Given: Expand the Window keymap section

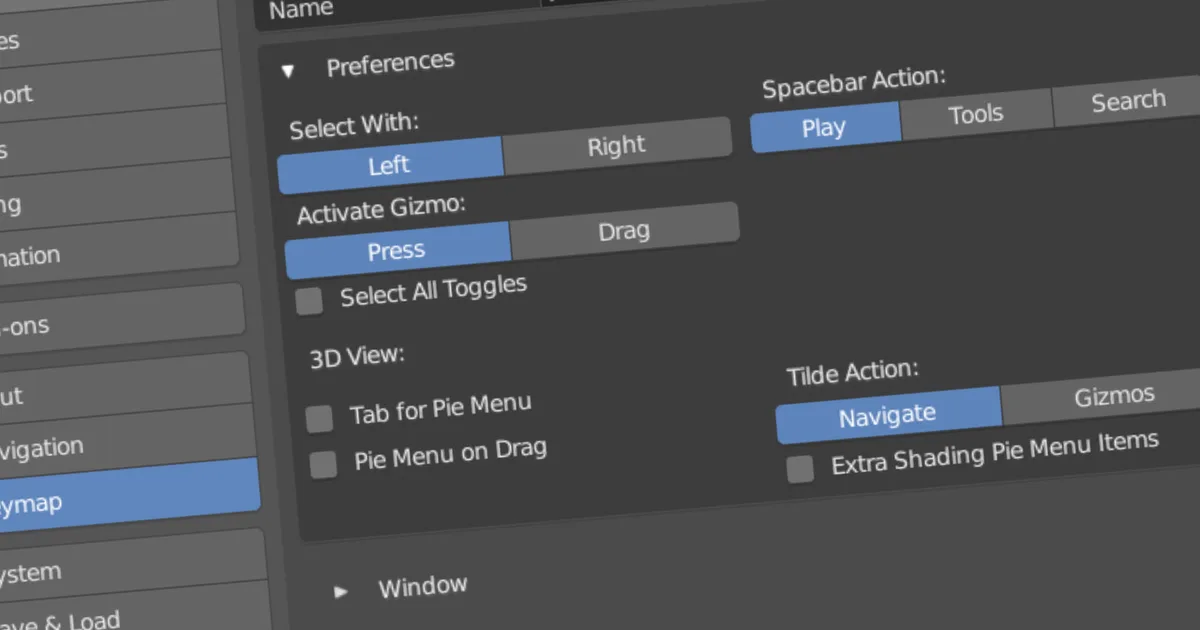Looking at the screenshot, I should tap(341, 591).
